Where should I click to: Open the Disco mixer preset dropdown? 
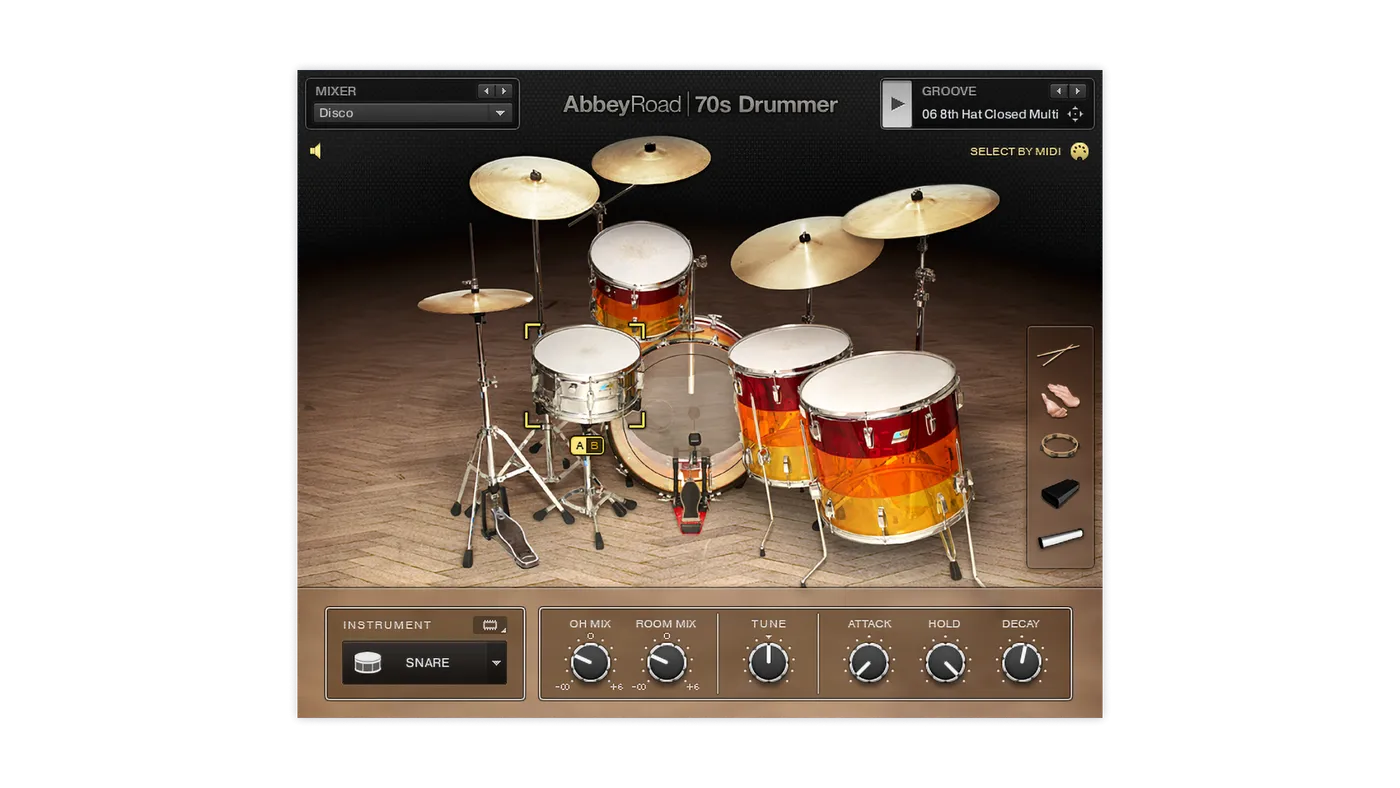tap(413, 113)
